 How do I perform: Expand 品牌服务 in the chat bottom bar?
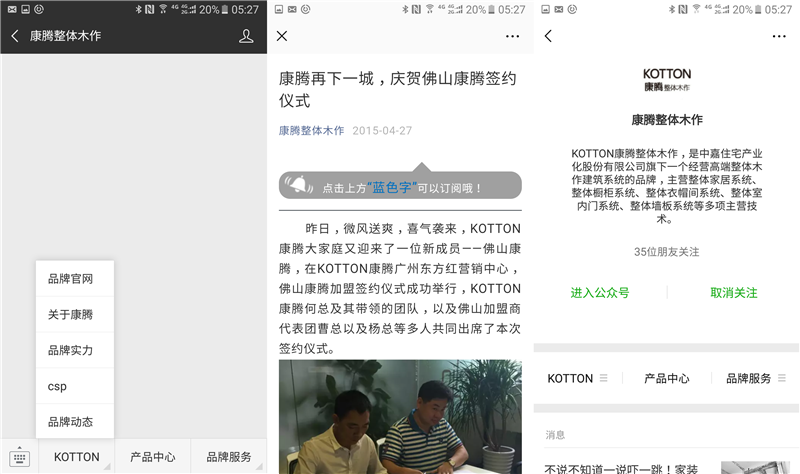(x=229, y=457)
